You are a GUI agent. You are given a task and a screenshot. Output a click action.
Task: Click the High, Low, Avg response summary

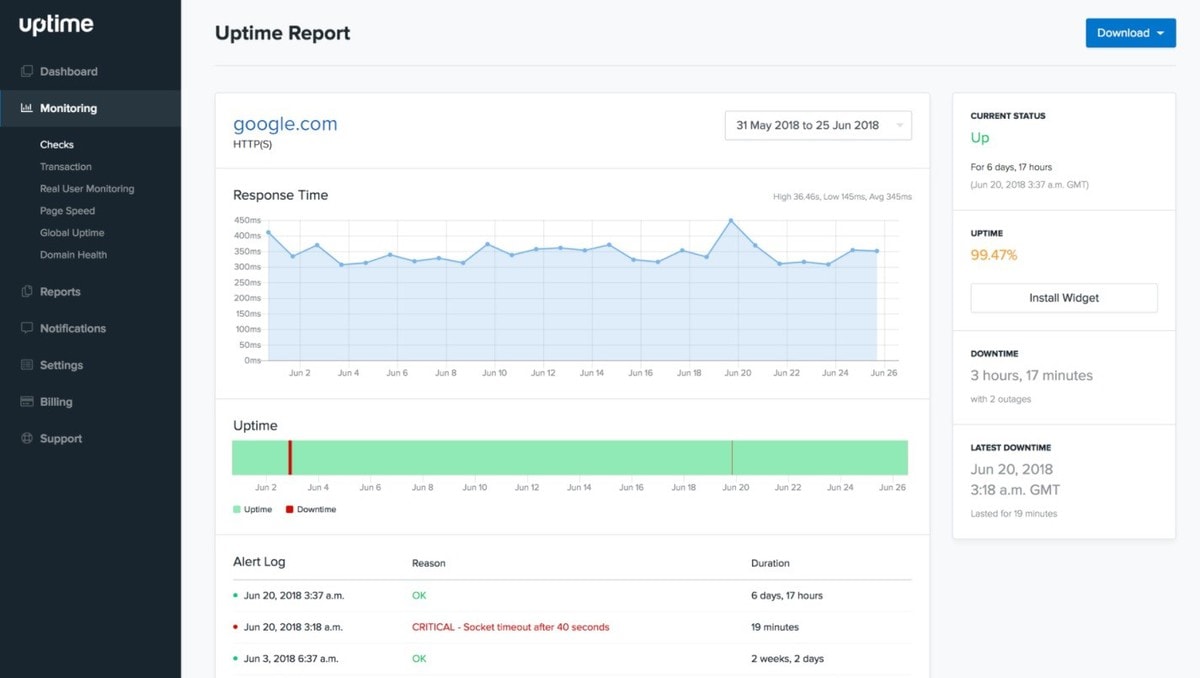click(842, 197)
